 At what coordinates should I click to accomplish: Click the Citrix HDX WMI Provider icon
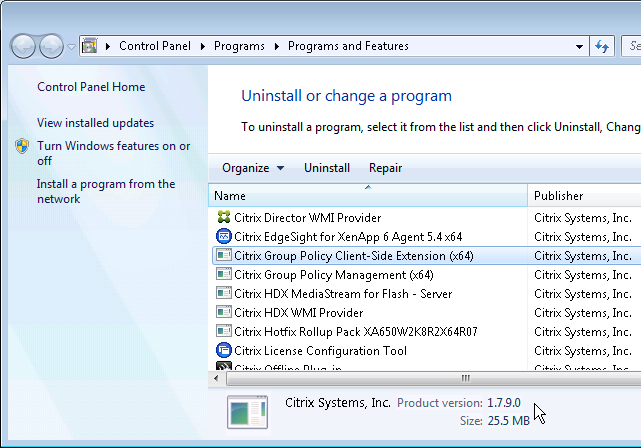click(224, 312)
